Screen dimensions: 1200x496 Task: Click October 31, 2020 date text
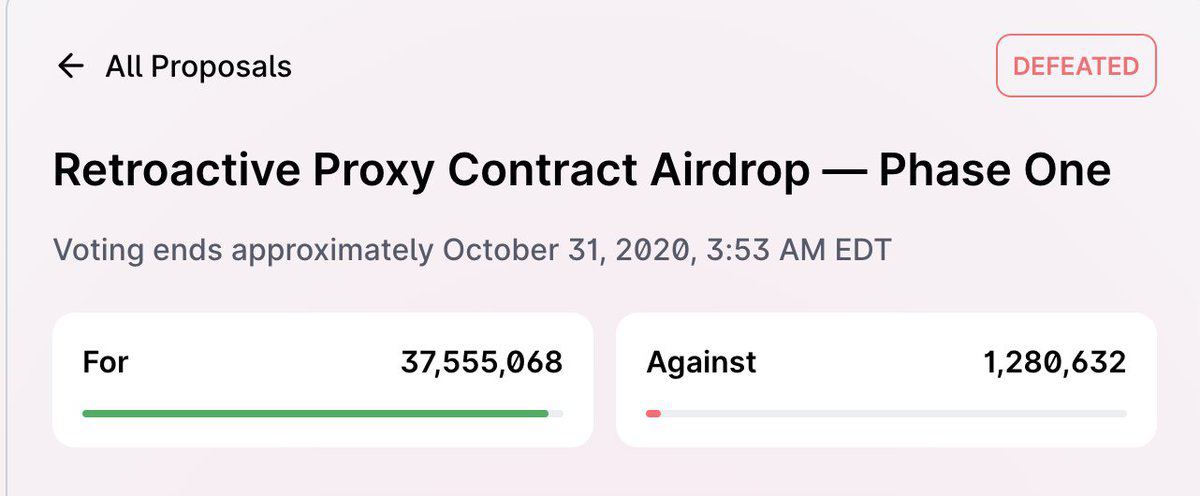coord(566,249)
